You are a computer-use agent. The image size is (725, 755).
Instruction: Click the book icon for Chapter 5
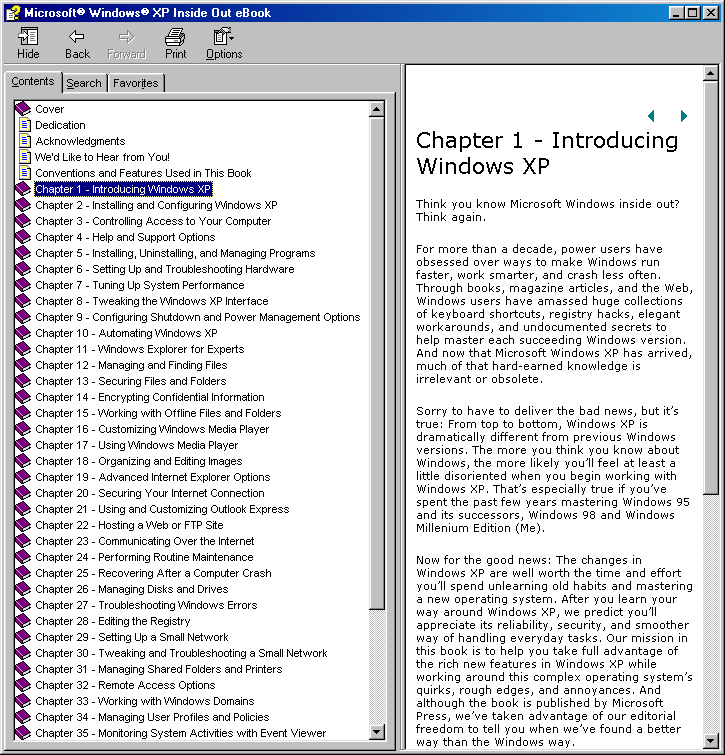coord(23,253)
